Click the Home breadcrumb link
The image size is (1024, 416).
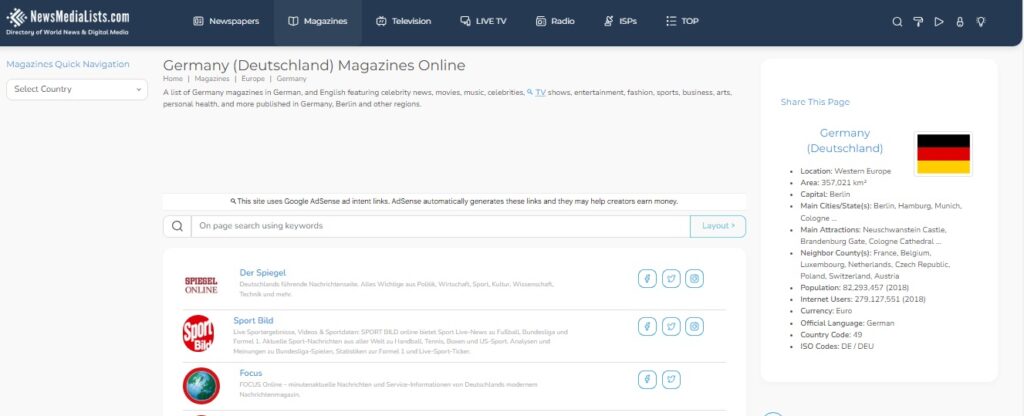(172, 78)
